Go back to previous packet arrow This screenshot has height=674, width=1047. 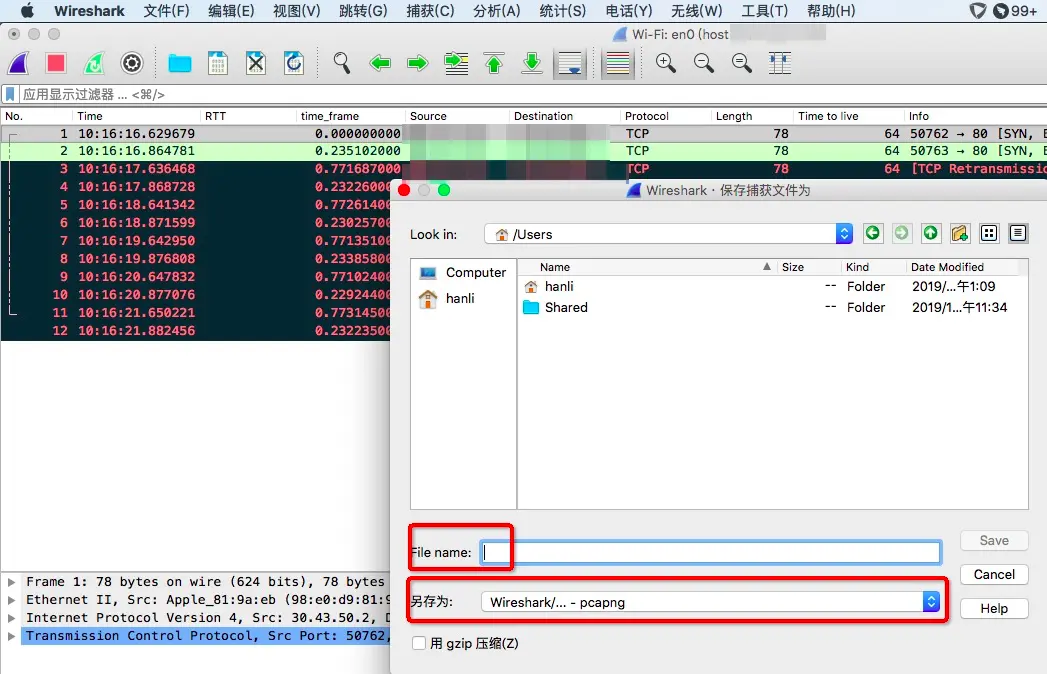(380, 63)
